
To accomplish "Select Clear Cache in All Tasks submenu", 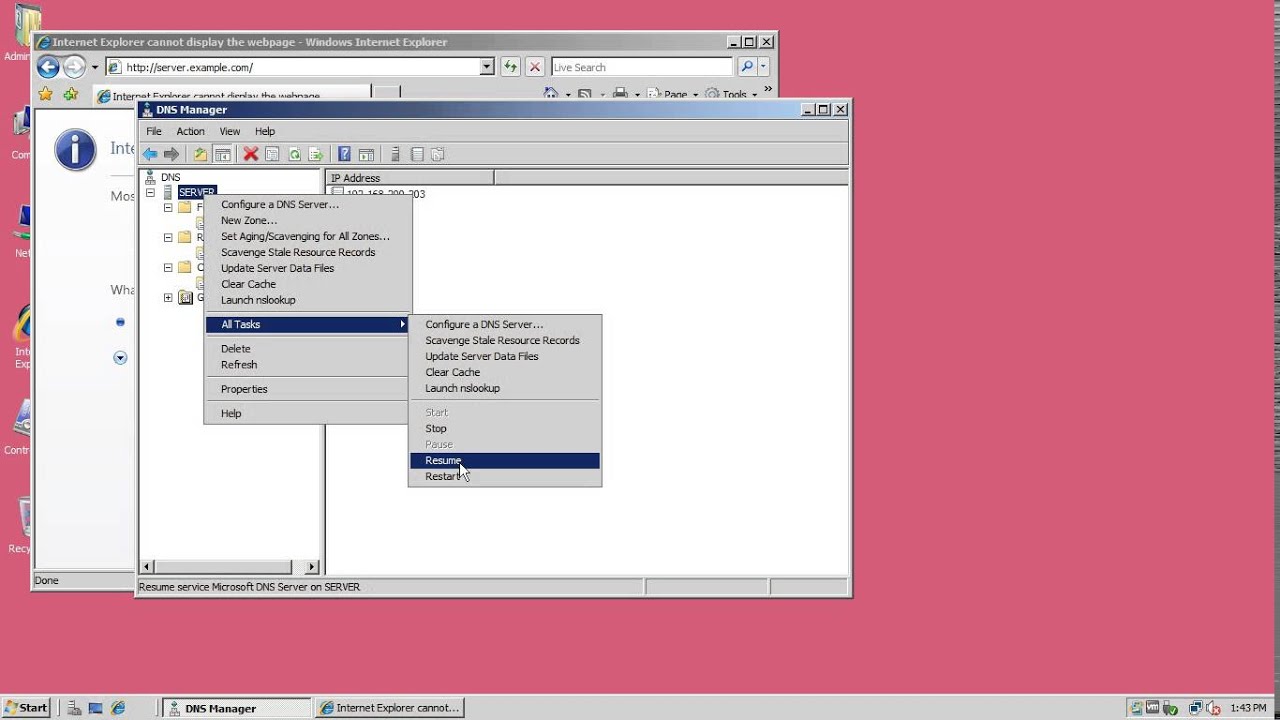I will point(505,372).
